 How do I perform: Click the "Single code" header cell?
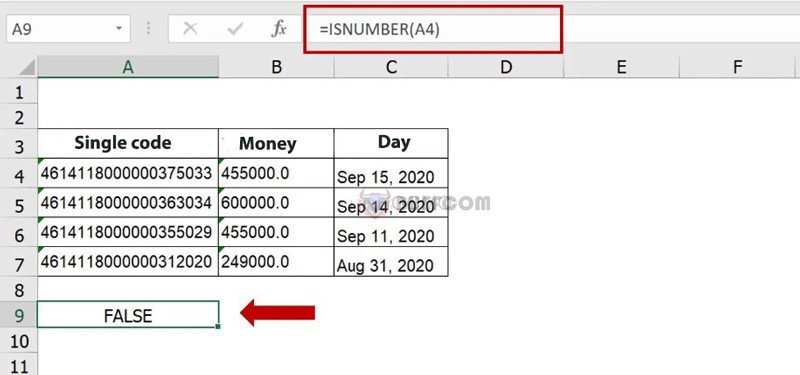tap(128, 143)
